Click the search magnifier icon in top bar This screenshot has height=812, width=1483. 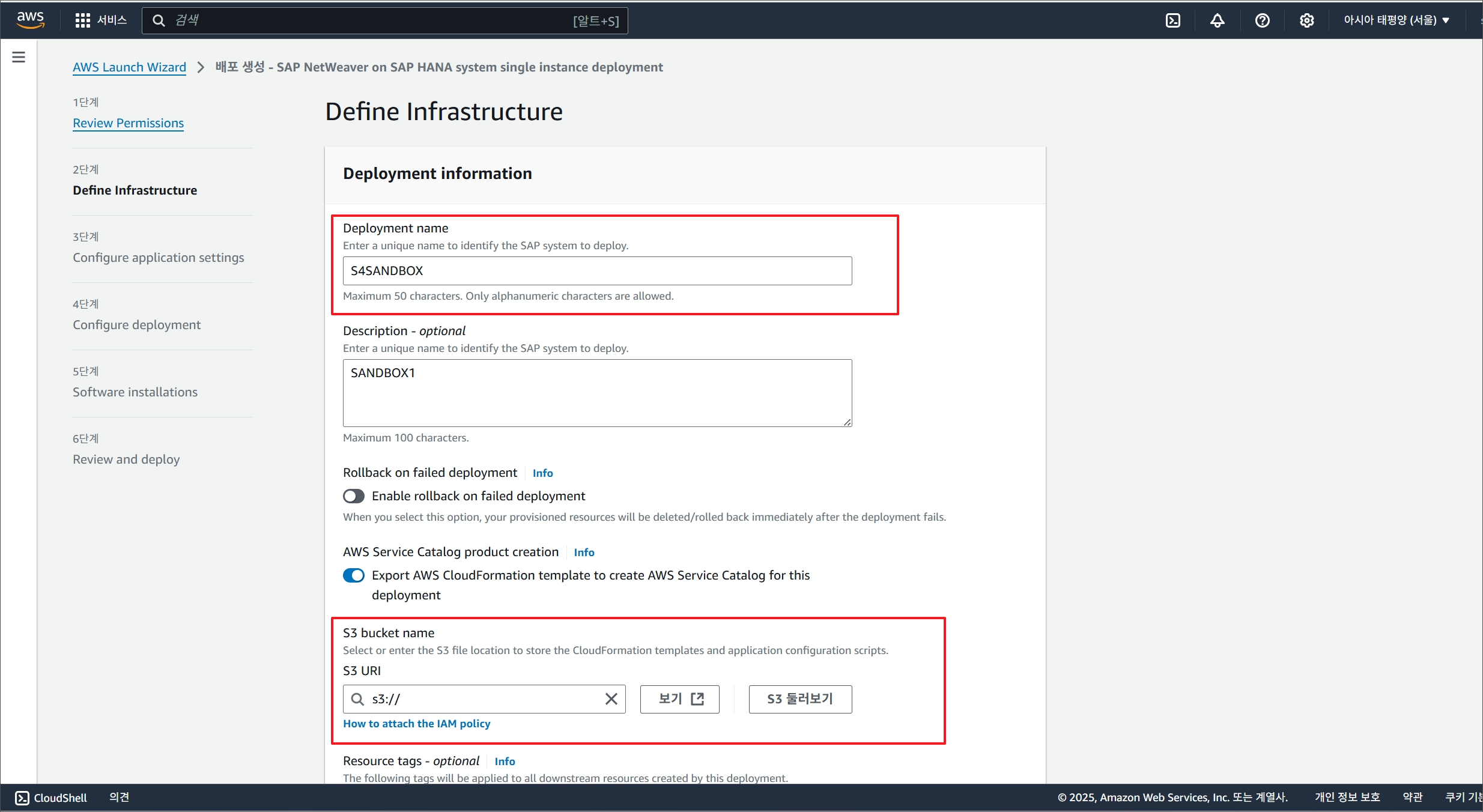tap(159, 20)
